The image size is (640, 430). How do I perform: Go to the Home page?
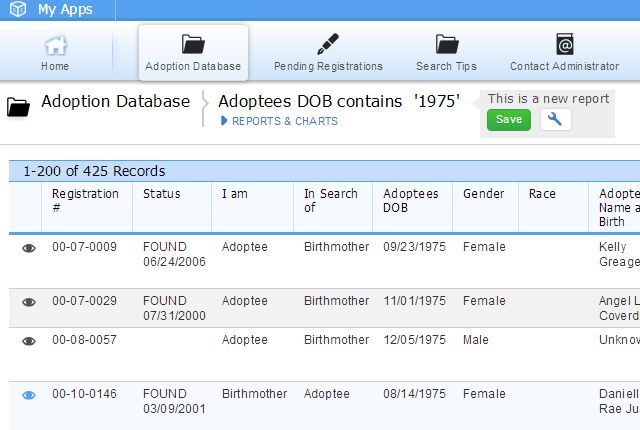click(x=55, y=46)
